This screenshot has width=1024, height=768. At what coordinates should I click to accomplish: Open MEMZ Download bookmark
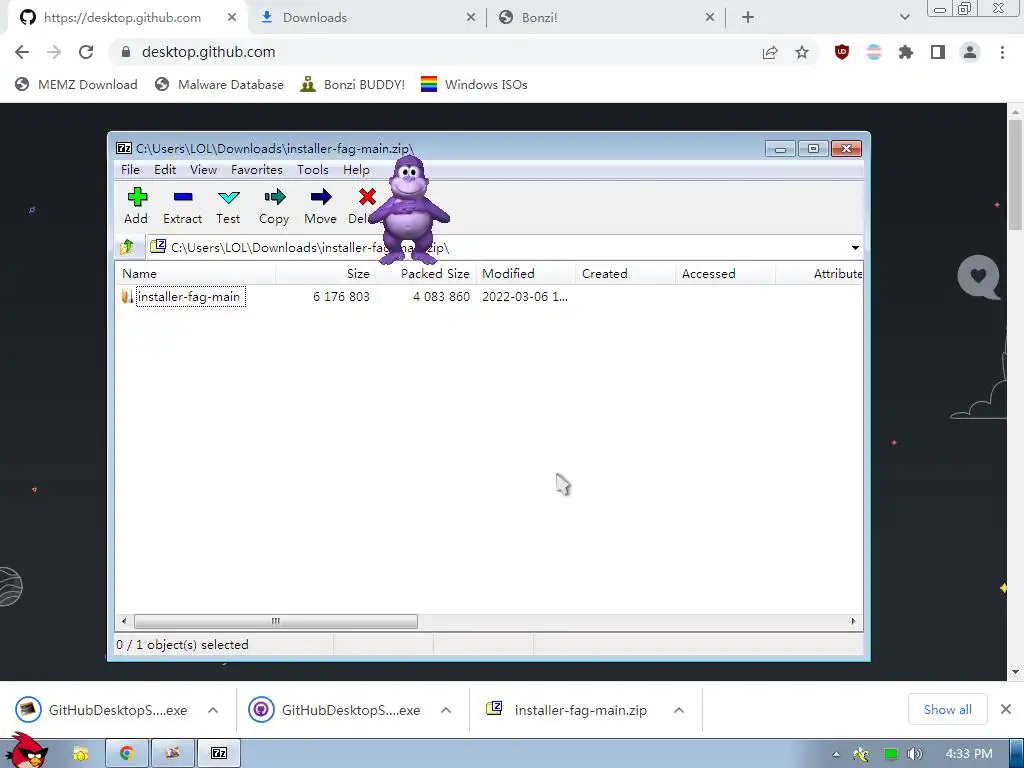click(76, 85)
